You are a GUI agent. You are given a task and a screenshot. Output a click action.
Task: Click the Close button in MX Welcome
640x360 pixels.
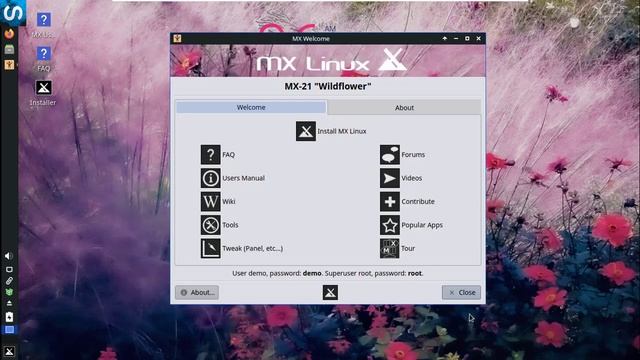461,292
